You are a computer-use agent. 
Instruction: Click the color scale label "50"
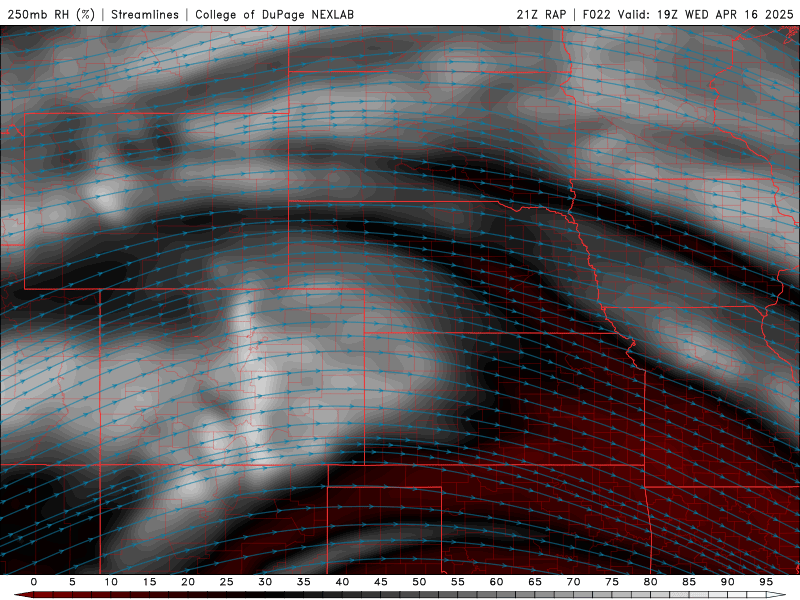(x=419, y=582)
